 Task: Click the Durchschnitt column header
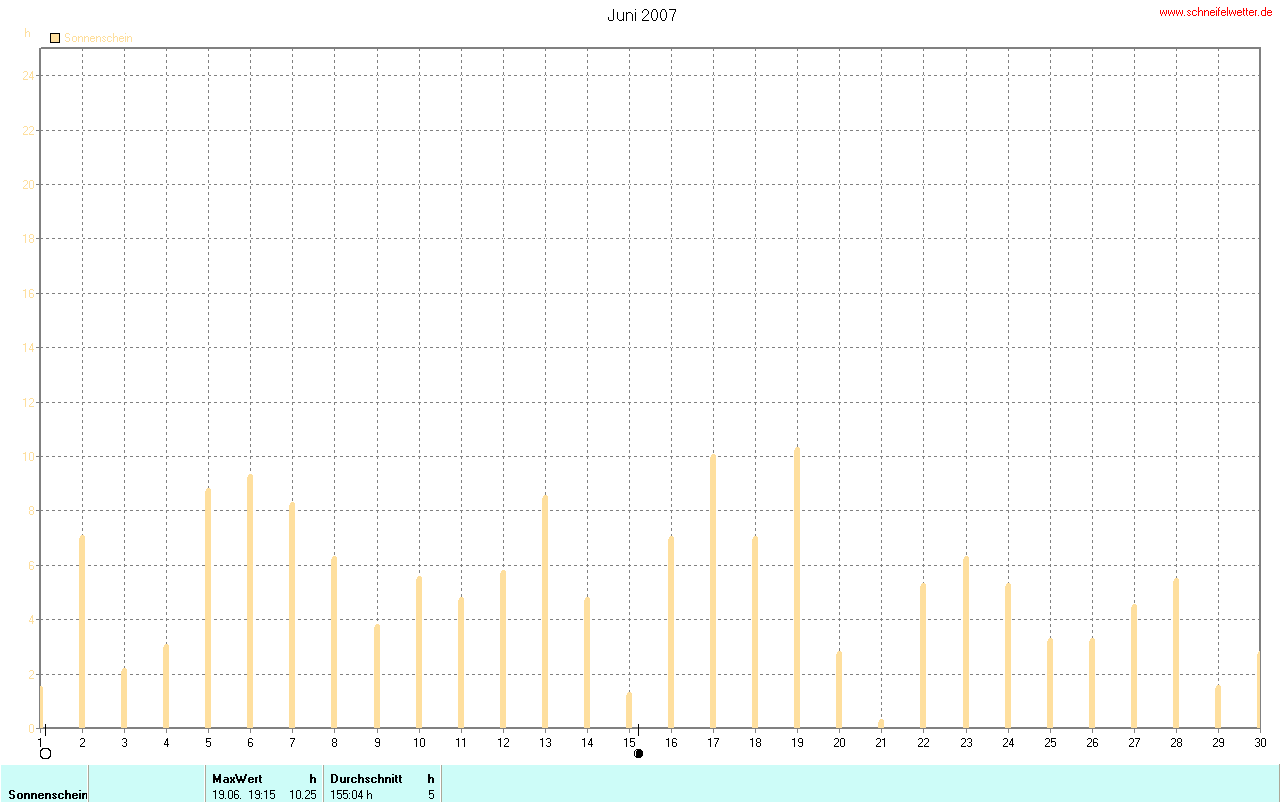[x=366, y=778]
